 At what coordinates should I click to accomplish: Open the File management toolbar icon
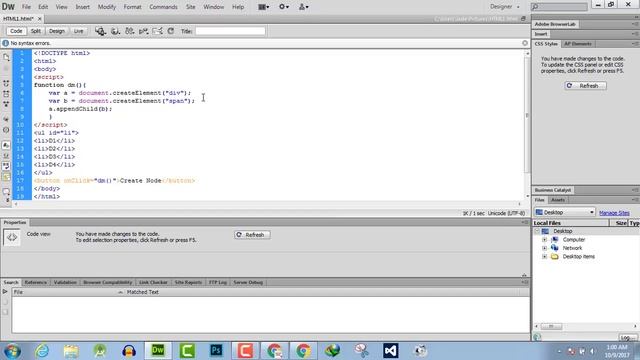coord(129,31)
